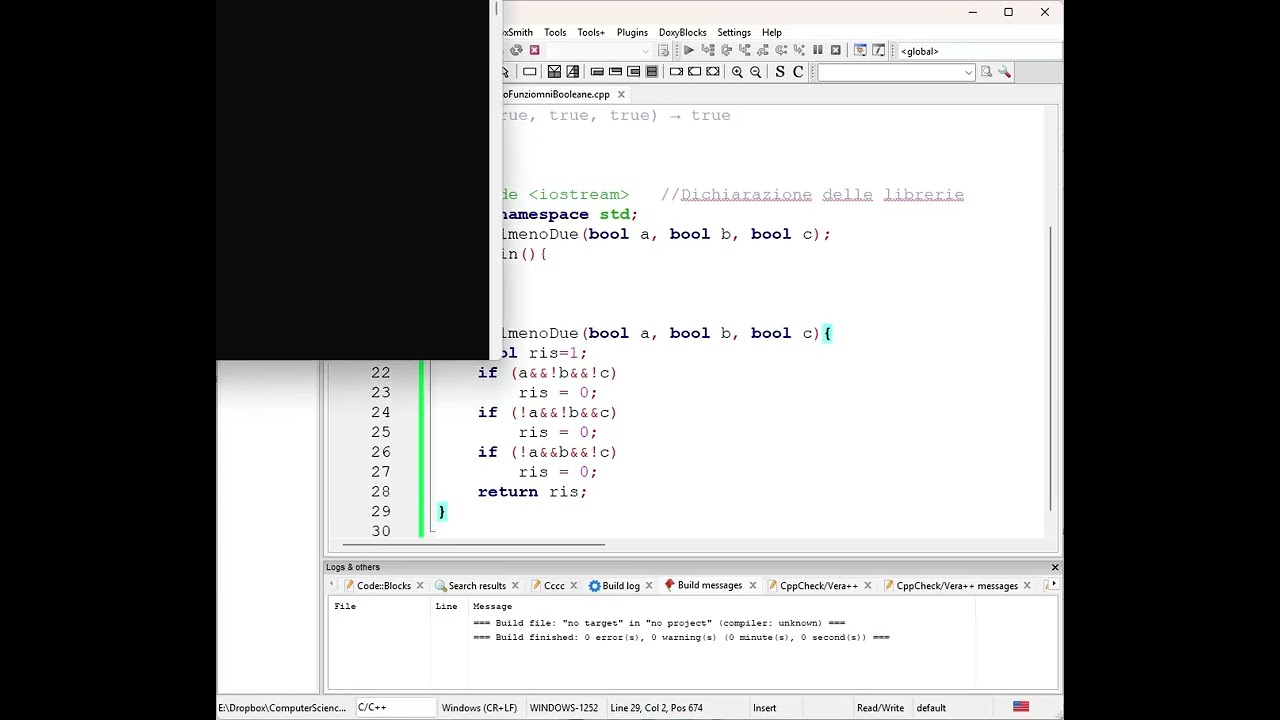Viewport: 1280px width, 720px height.
Task: Click the magnifier zoom out icon
Action: 756,72
